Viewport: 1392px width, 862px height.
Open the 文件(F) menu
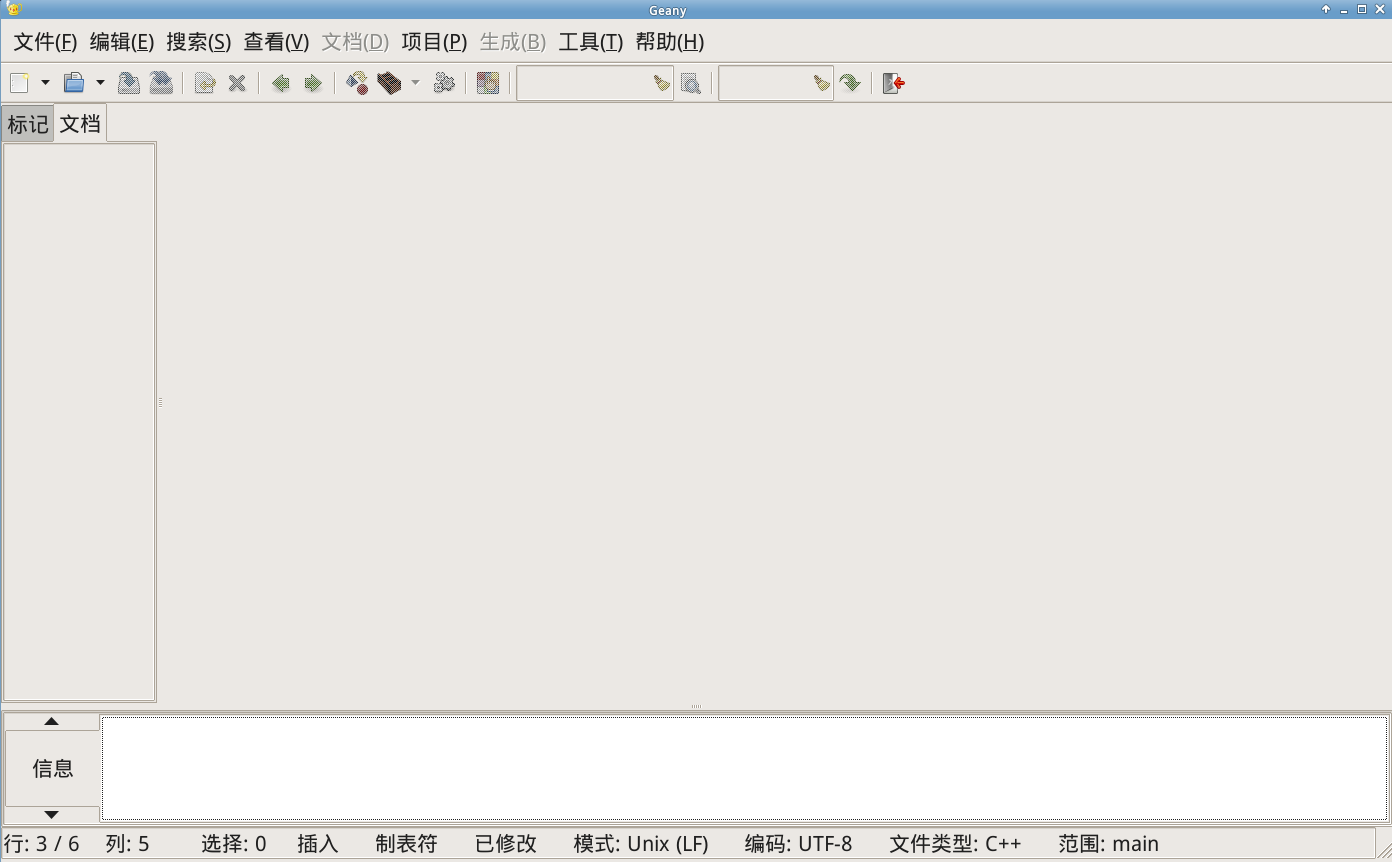point(45,42)
